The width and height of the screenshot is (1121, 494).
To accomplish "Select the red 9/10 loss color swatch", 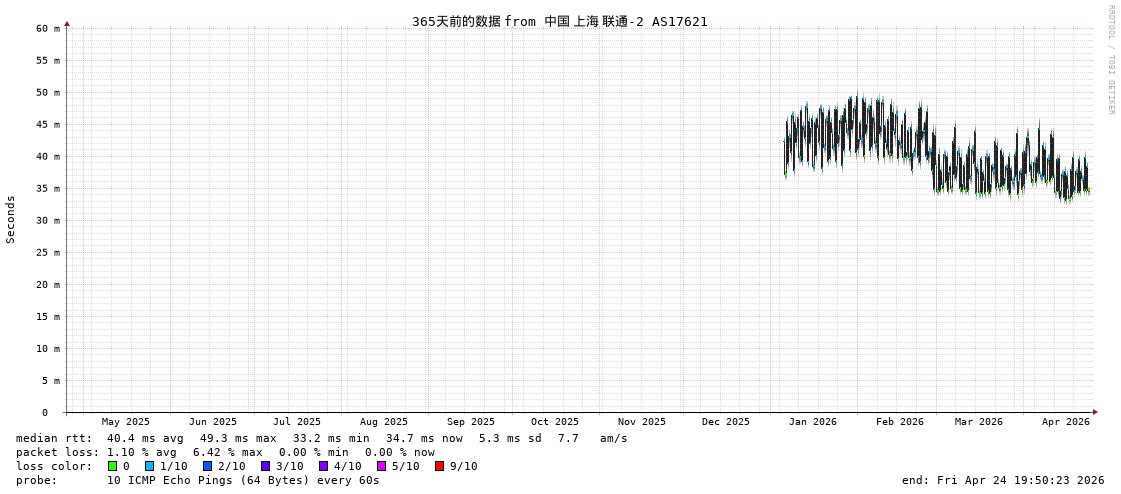I will pyautogui.click(x=439, y=466).
